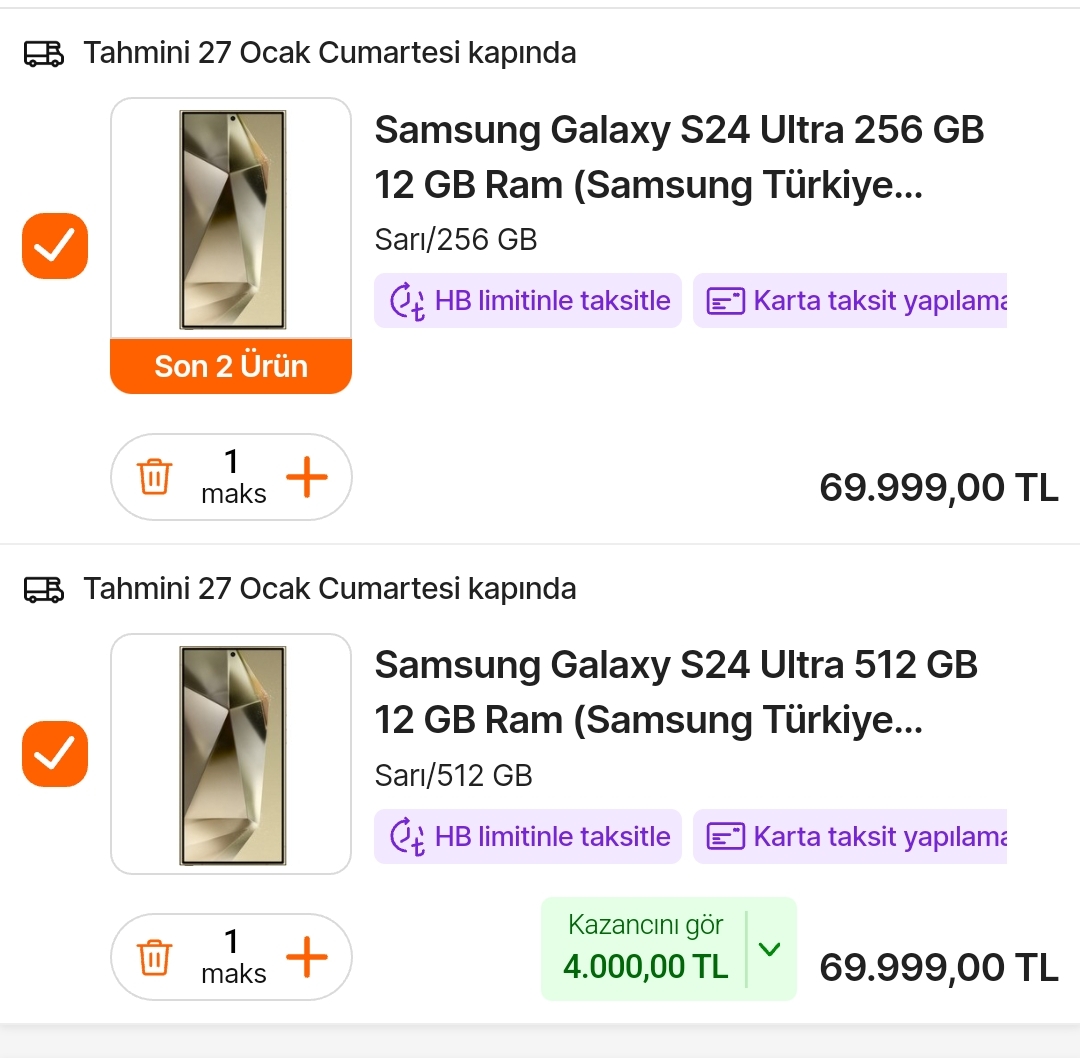The height and width of the screenshot is (1060, 1080).
Task: Uncheck the 512 GB S24 Ultra item
Action: 55,753
